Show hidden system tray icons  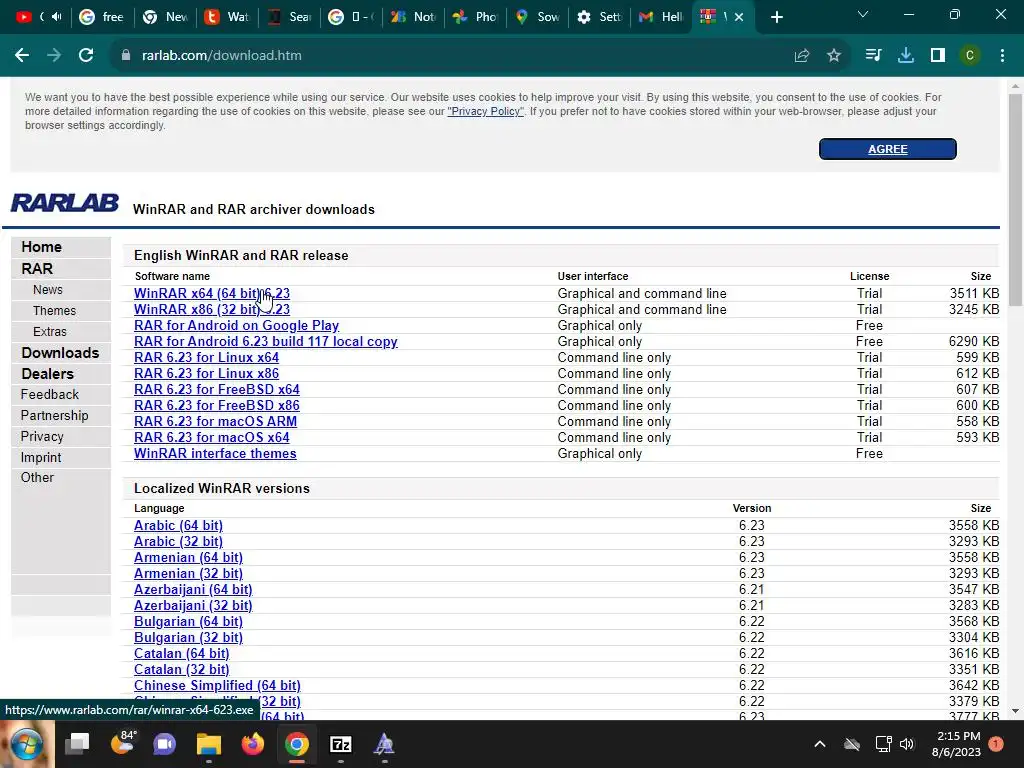tap(820, 744)
